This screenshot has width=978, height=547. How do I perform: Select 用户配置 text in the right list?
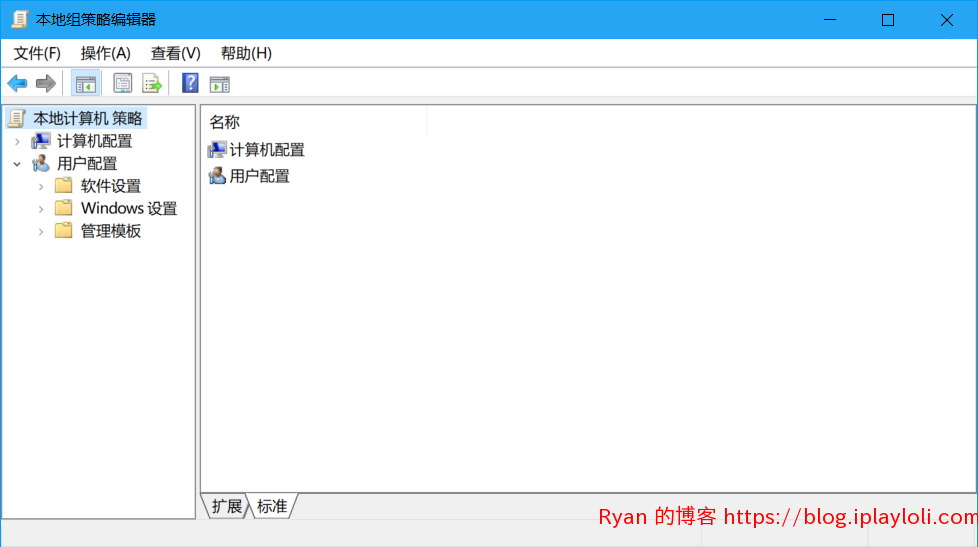coord(259,176)
